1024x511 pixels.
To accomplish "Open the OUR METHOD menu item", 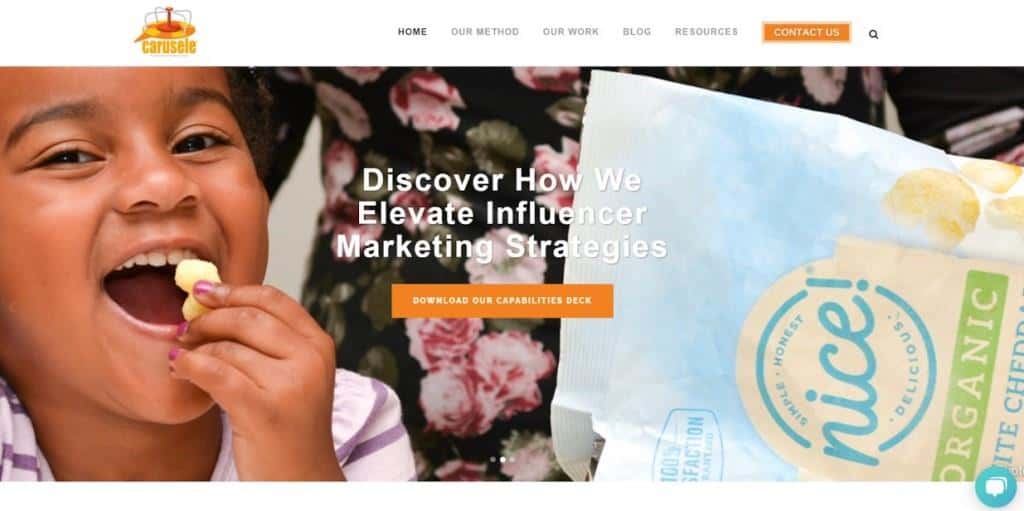I will click(485, 32).
